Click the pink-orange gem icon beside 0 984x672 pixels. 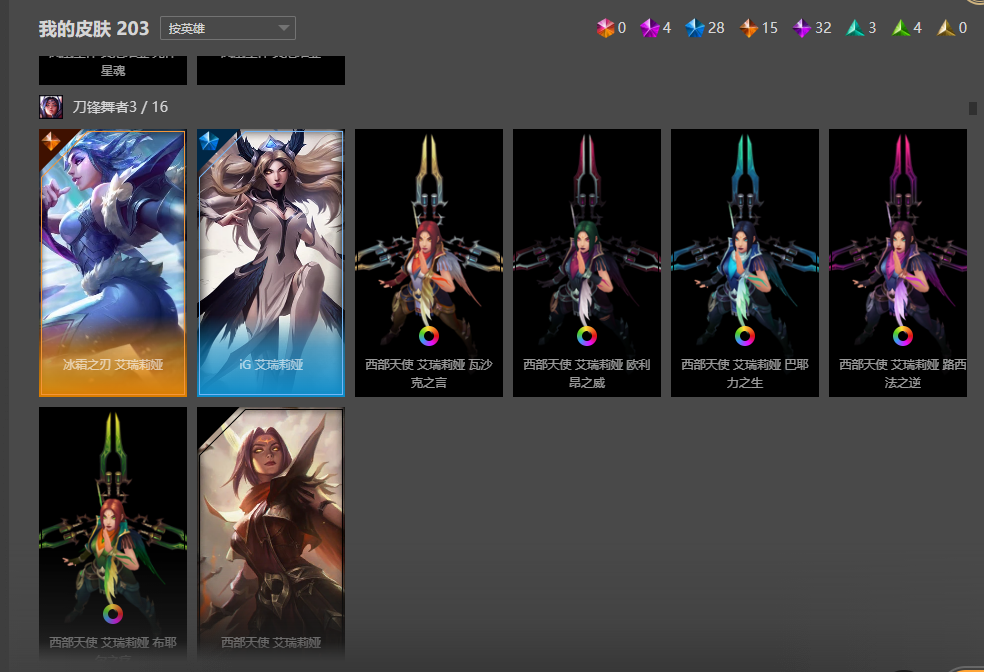[x=606, y=28]
